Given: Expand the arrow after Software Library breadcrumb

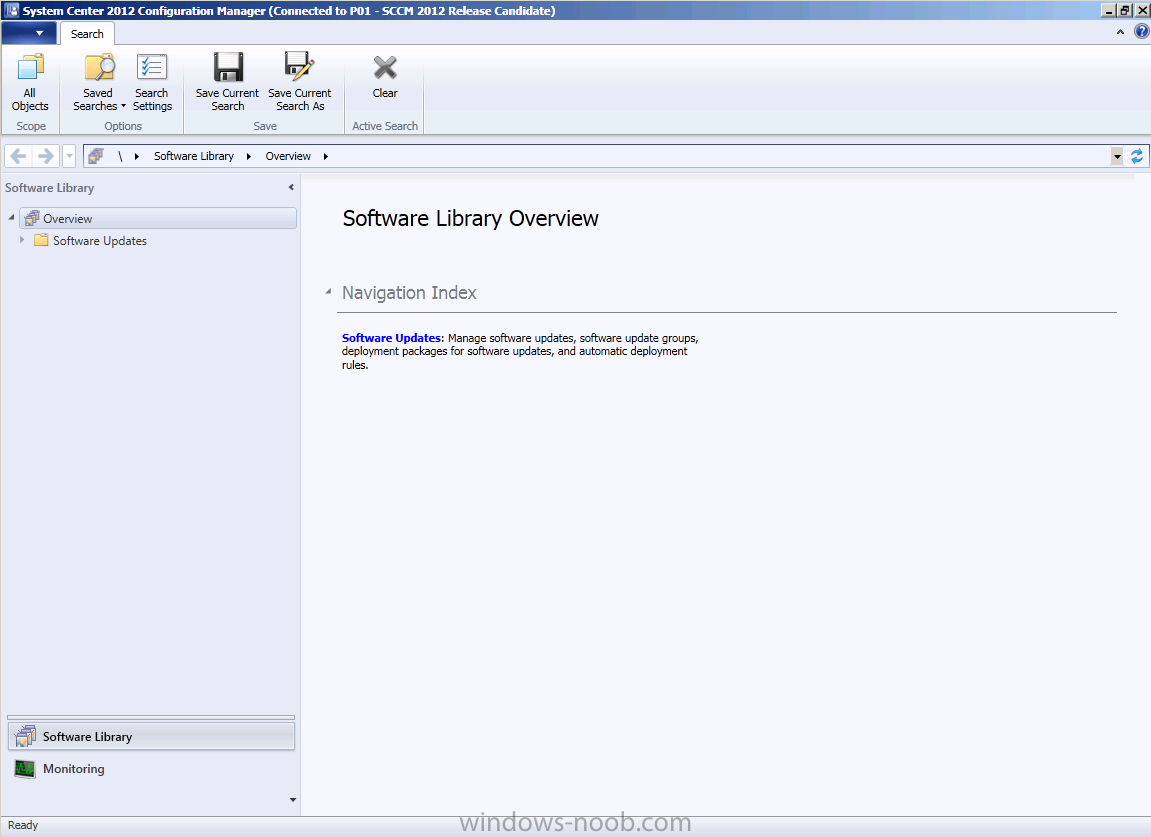Looking at the screenshot, I should pyautogui.click(x=249, y=156).
